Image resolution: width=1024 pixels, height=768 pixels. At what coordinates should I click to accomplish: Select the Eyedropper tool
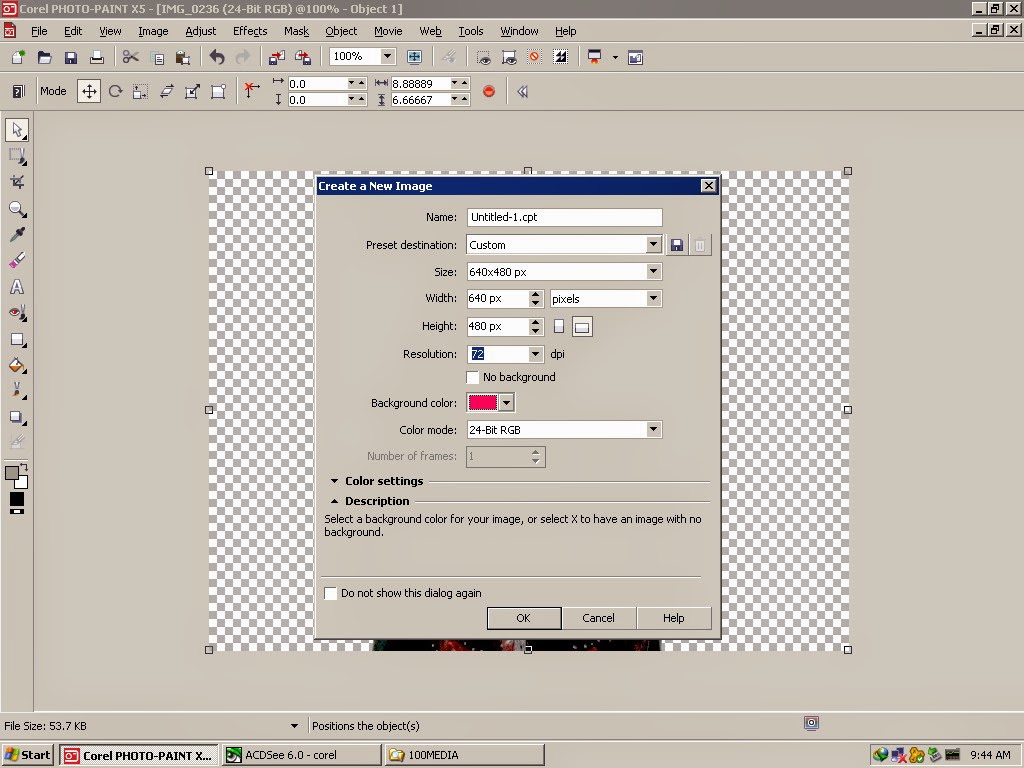[18, 235]
